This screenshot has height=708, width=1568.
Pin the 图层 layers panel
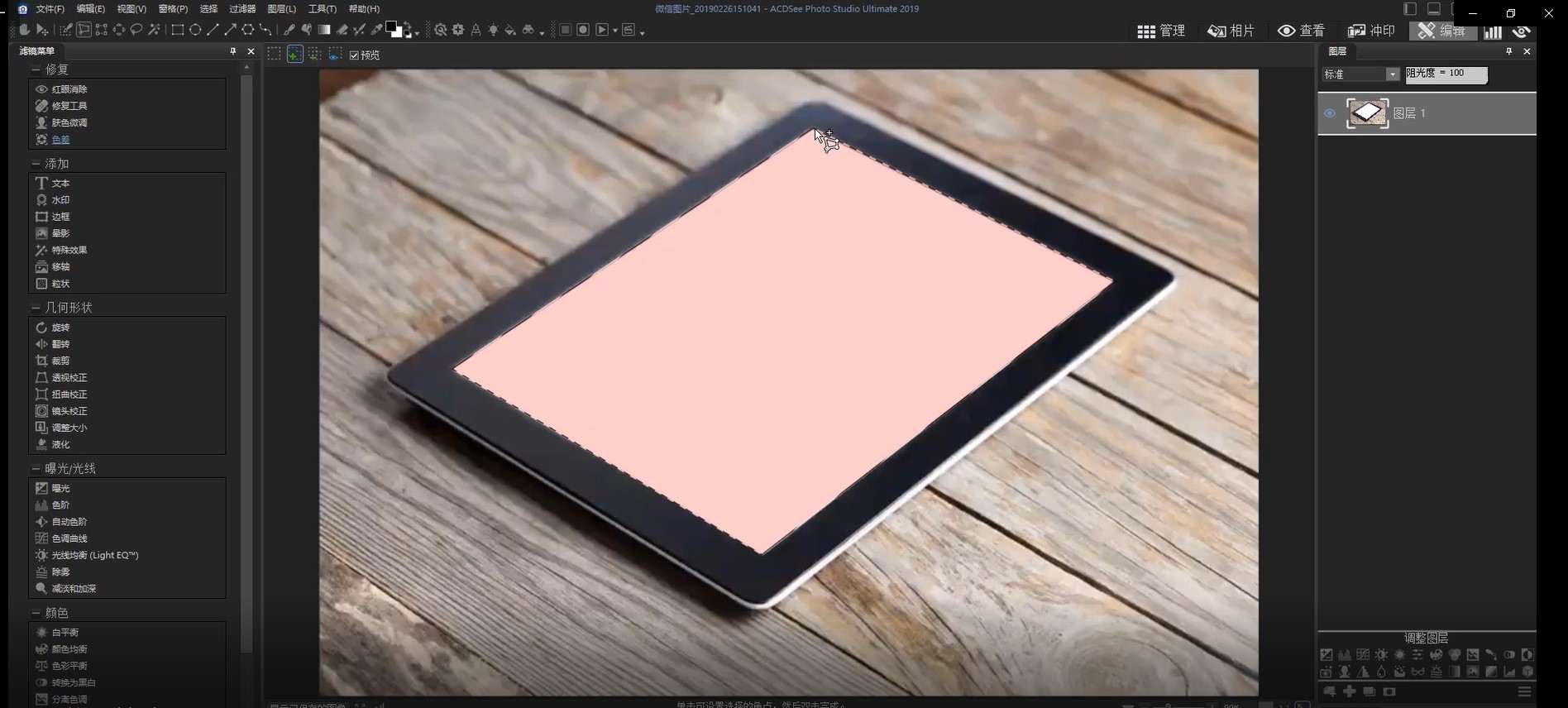point(1508,51)
